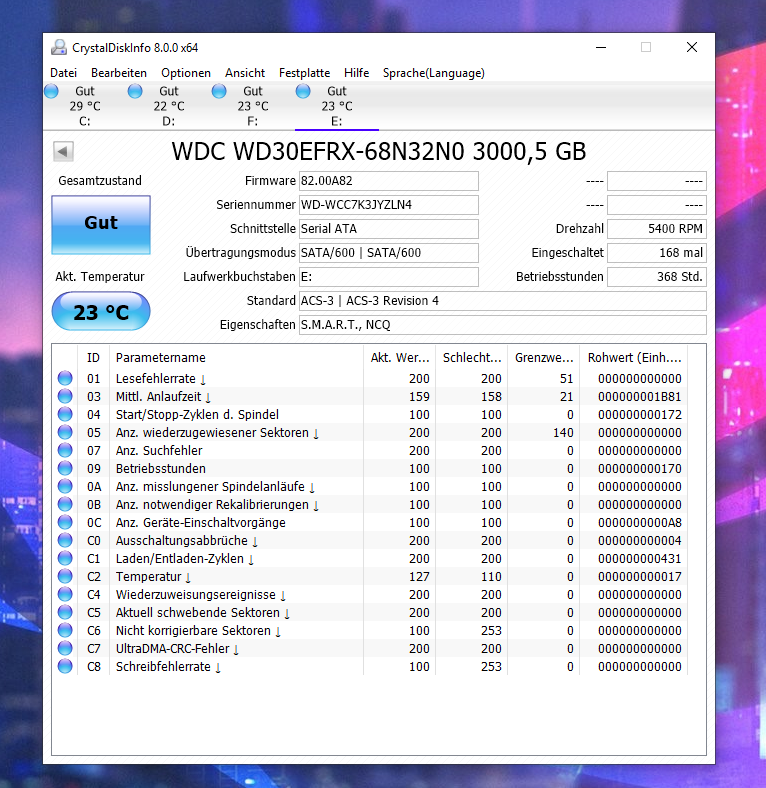
Task: Open the Sprache(Language) menu
Action: click(x=434, y=73)
